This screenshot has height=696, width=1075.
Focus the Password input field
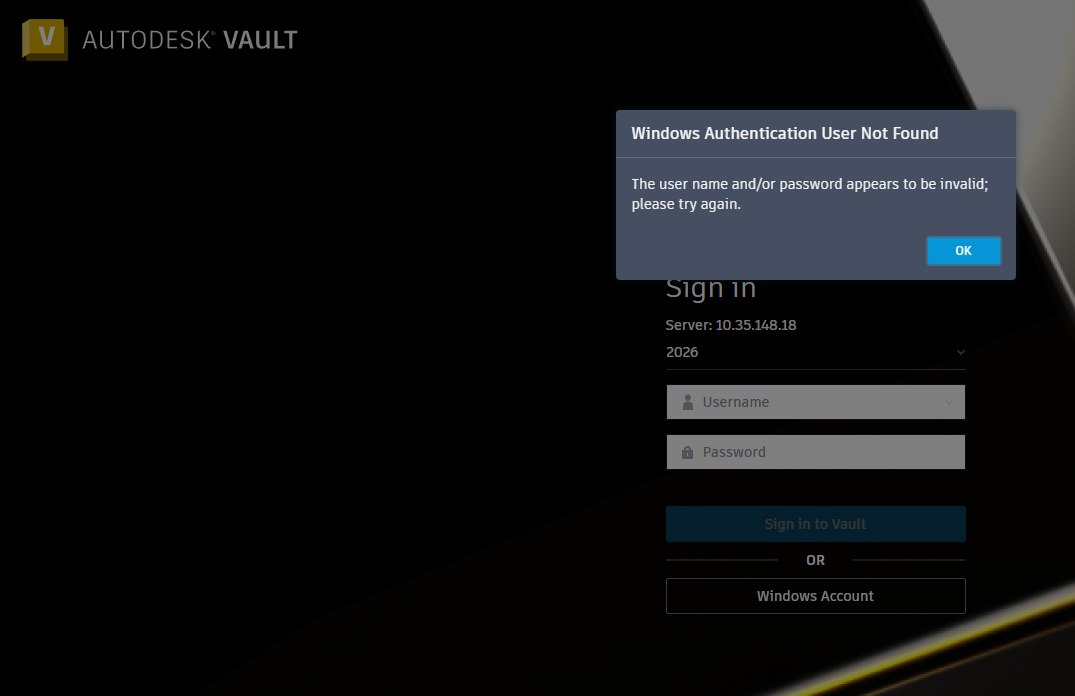coord(815,452)
